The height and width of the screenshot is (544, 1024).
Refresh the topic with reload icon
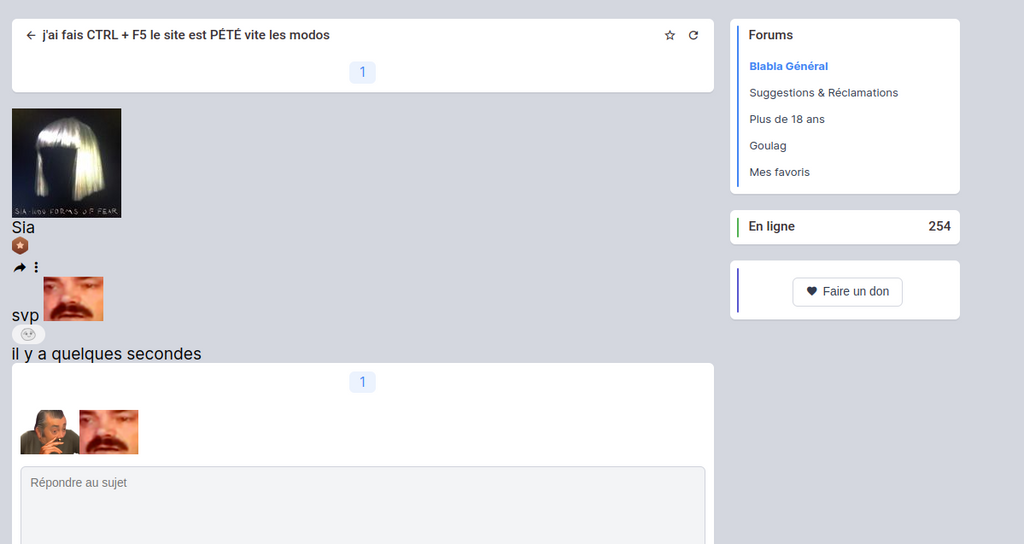[x=694, y=35]
